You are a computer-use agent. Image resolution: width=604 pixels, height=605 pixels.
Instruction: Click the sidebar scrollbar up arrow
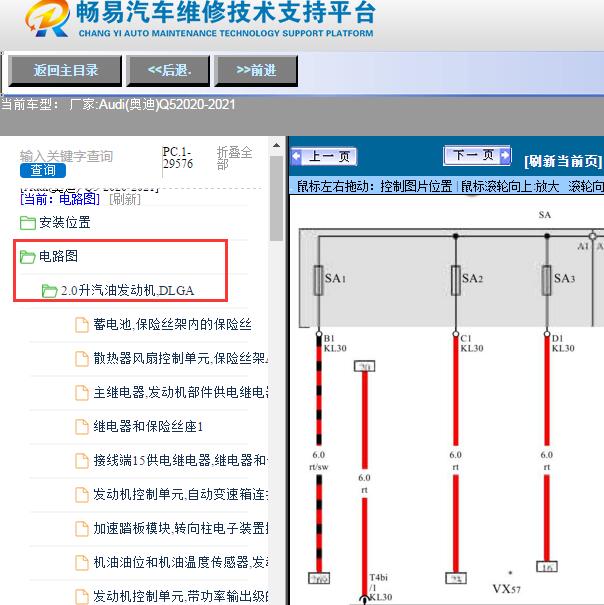pos(276,145)
